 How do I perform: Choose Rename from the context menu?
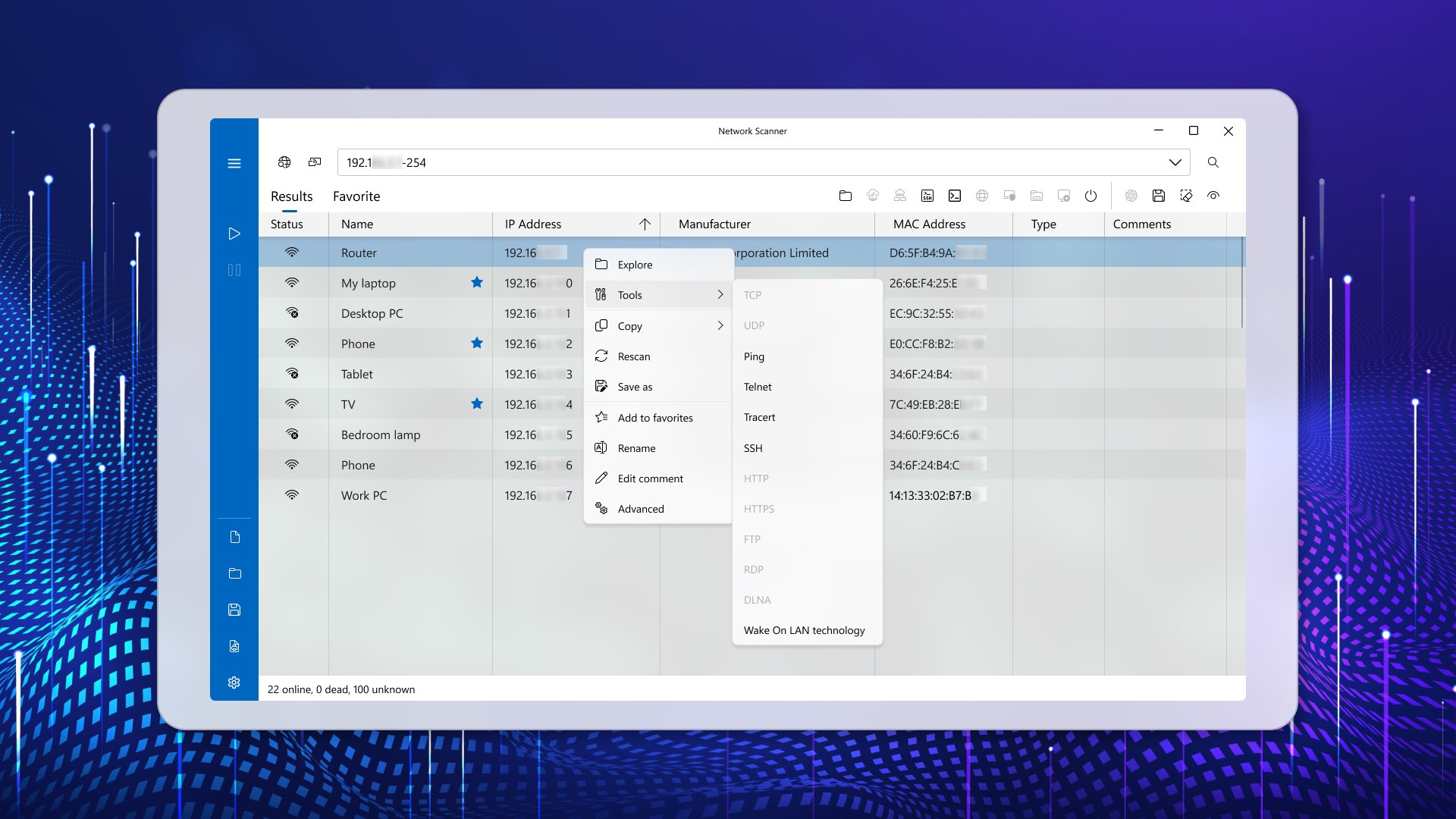(x=637, y=447)
